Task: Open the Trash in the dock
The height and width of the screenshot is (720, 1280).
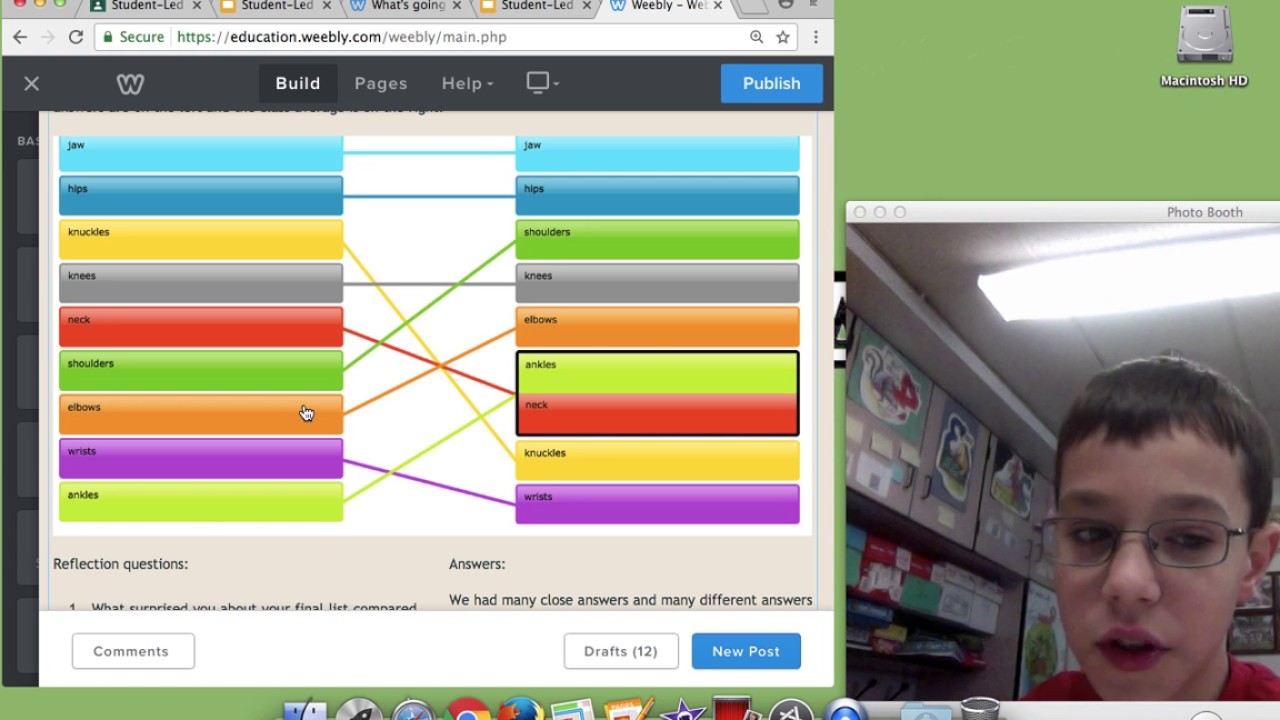Action: tap(980, 708)
